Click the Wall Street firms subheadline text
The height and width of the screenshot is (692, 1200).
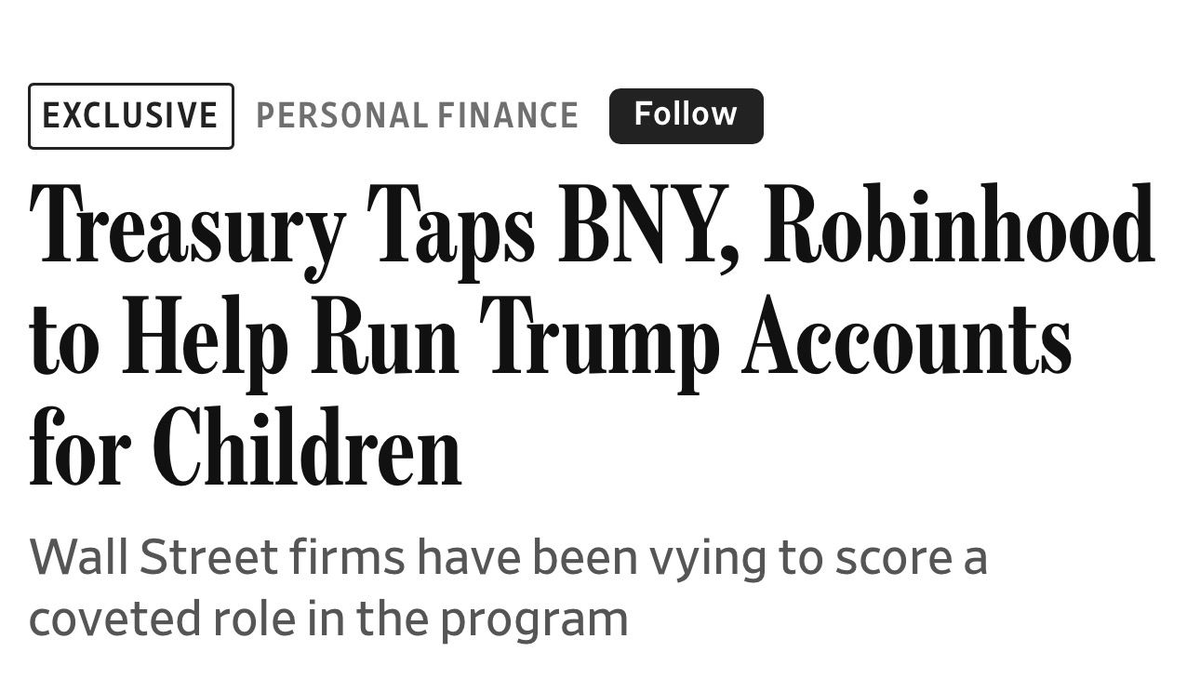507,588
